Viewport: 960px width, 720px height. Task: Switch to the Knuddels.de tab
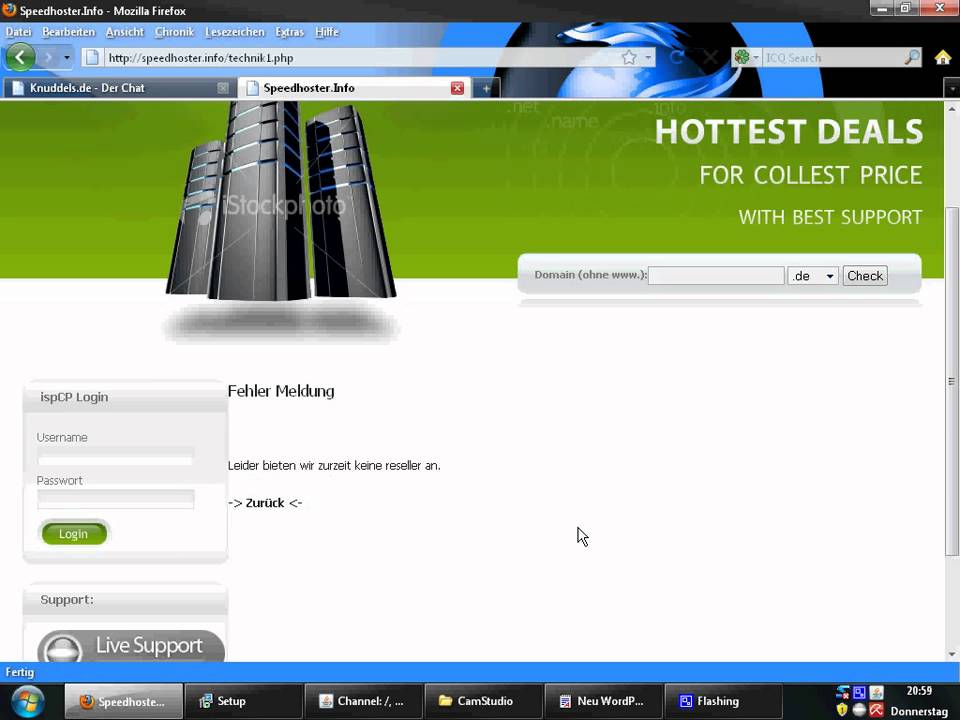118,88
